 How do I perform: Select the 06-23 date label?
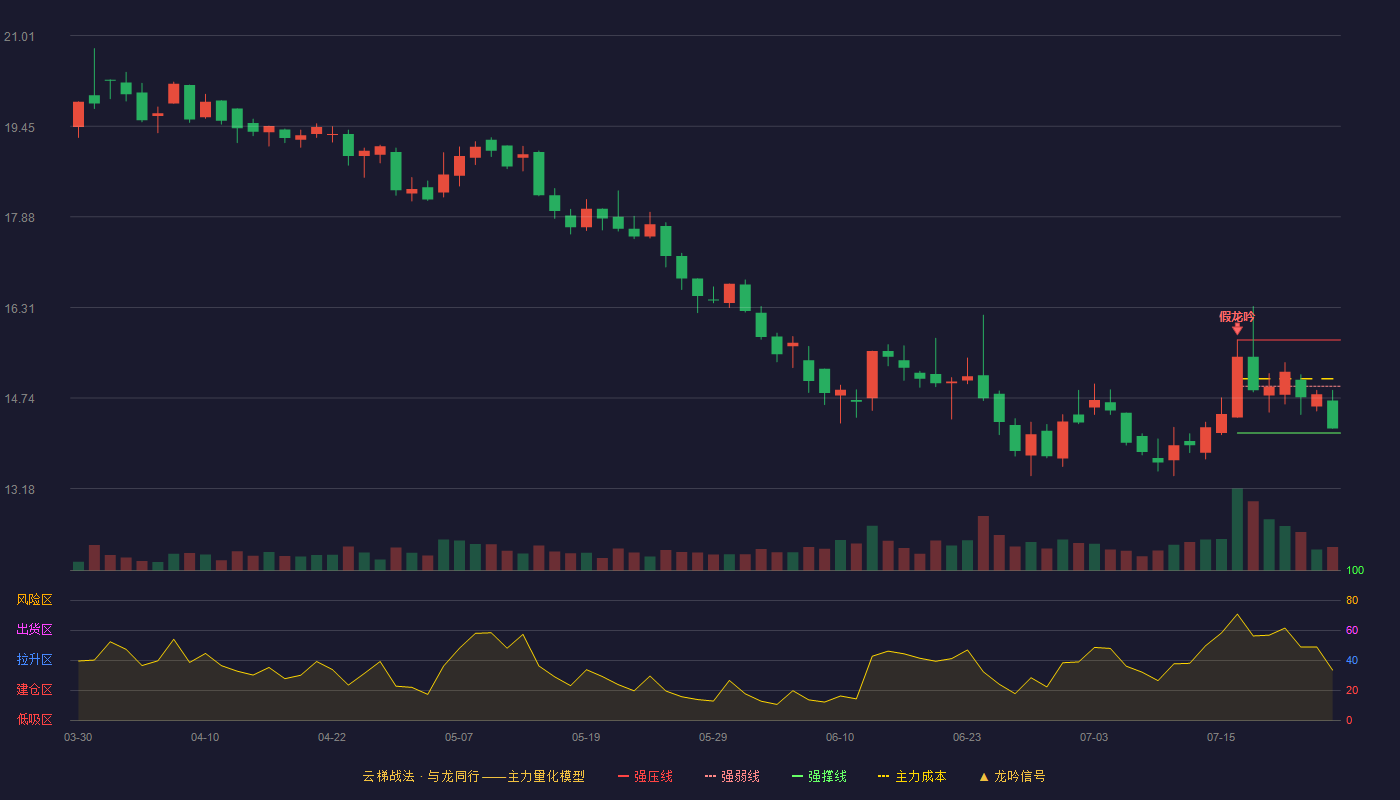(967, 737)
